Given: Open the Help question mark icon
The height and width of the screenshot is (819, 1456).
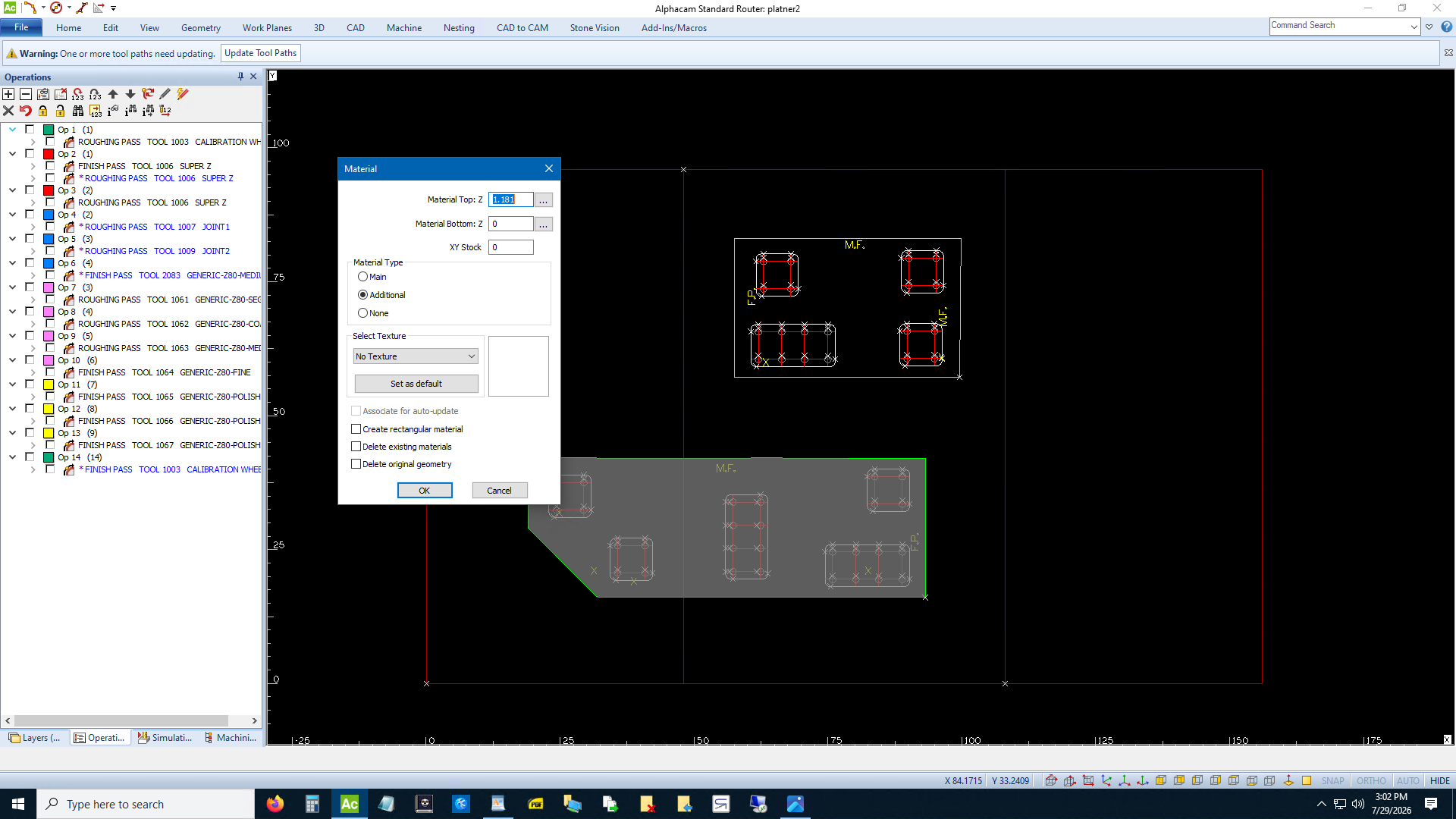Looking at the screenshot, I should tap(1447, 27).
